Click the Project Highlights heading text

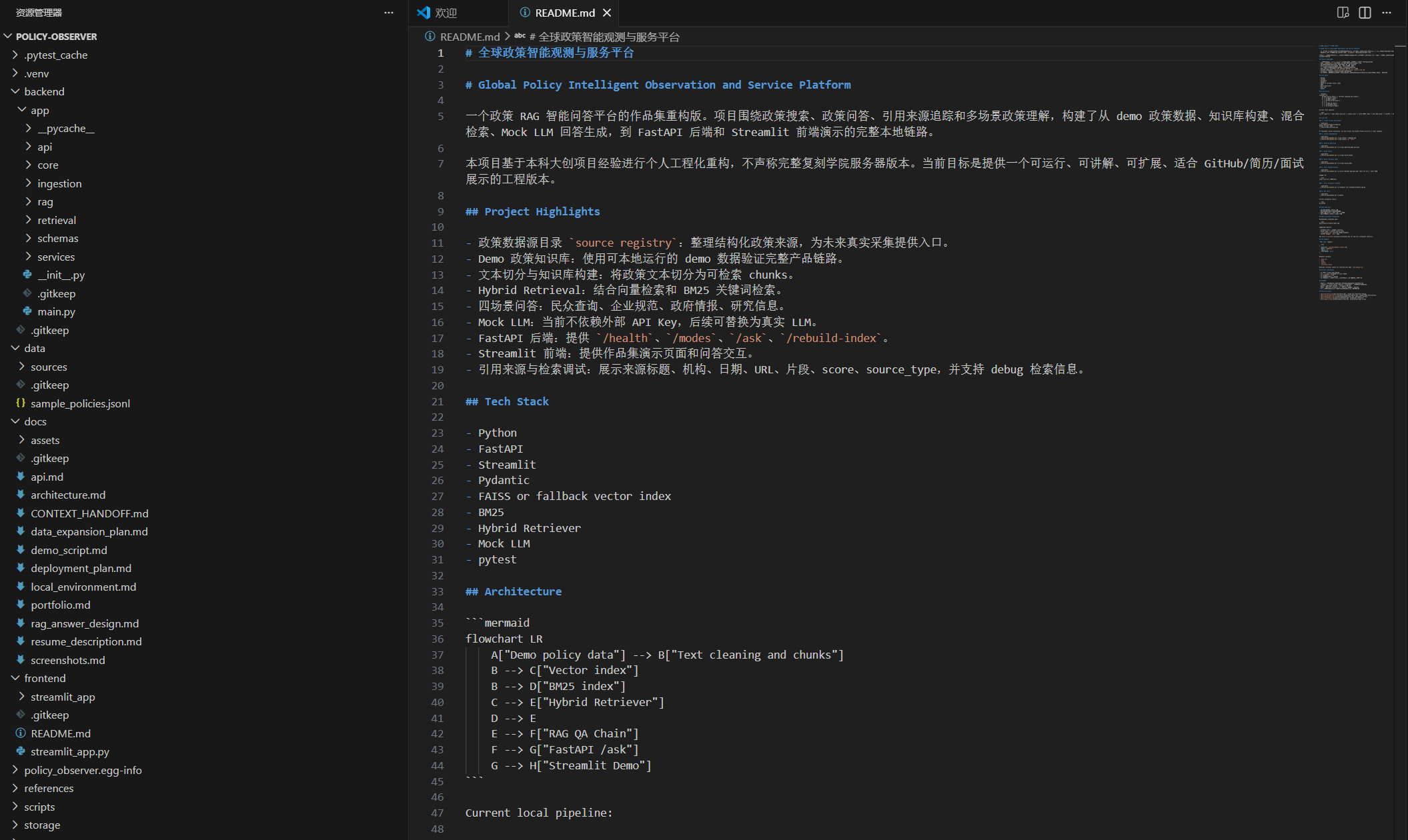point(542,211)
